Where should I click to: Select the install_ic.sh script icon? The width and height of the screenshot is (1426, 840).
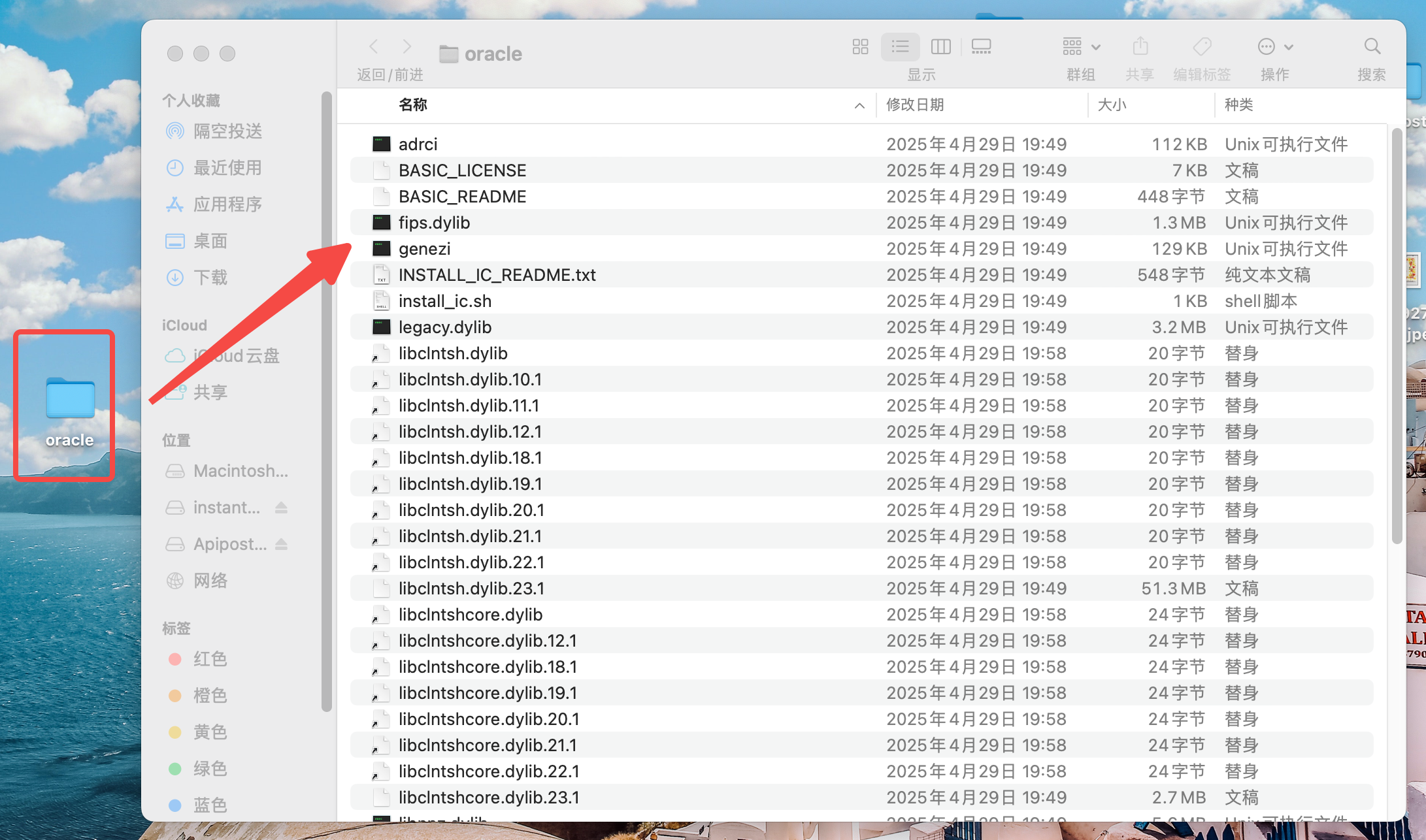click(382, 300)
